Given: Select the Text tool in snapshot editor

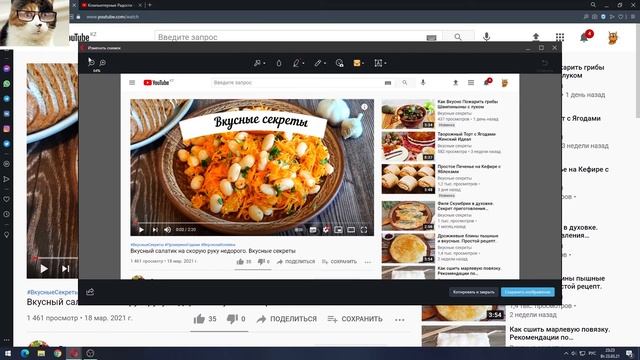Looking at the screenshot, I should coord(378,63).
